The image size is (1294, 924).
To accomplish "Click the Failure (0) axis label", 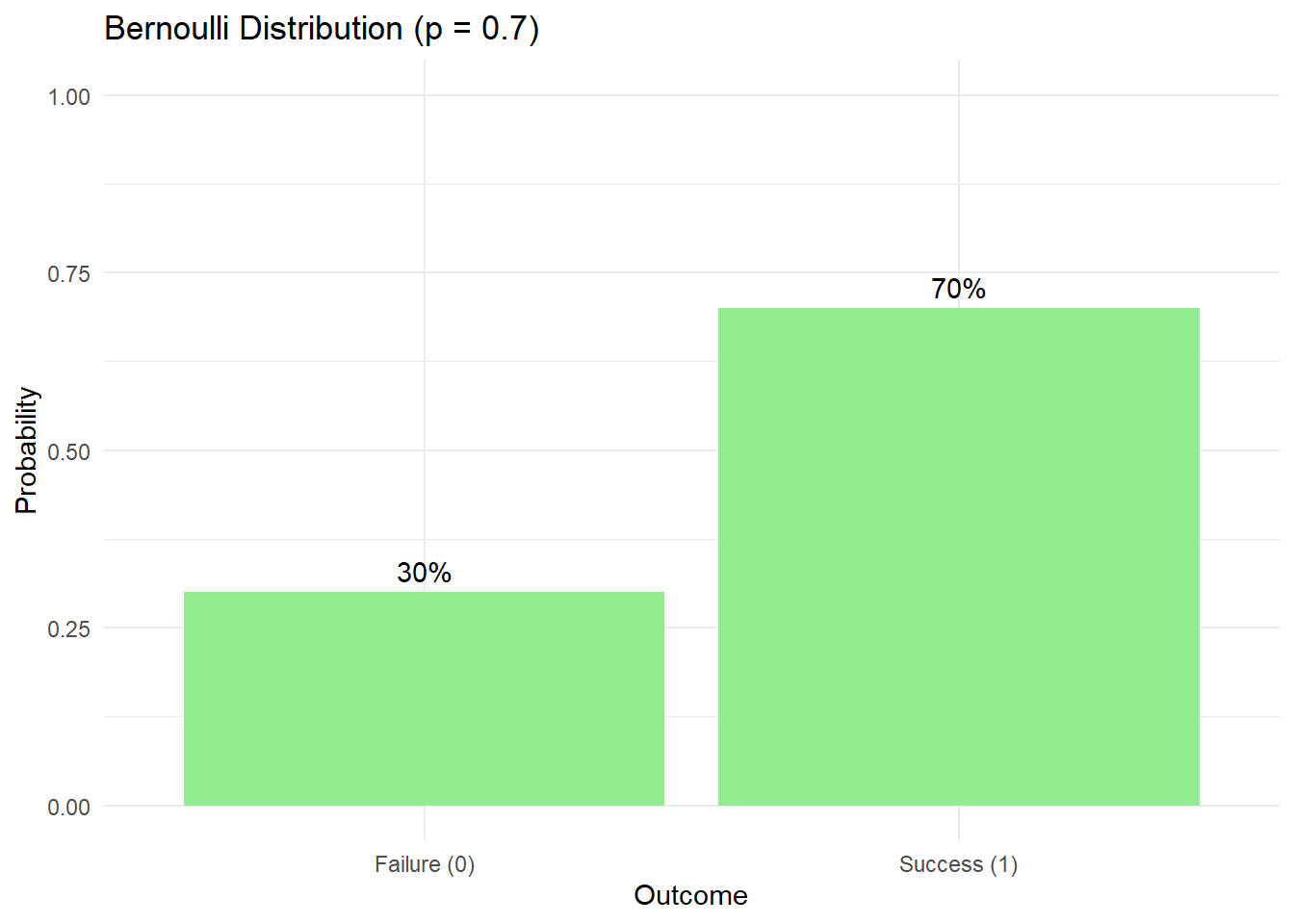I will click(x=425, y=864).
